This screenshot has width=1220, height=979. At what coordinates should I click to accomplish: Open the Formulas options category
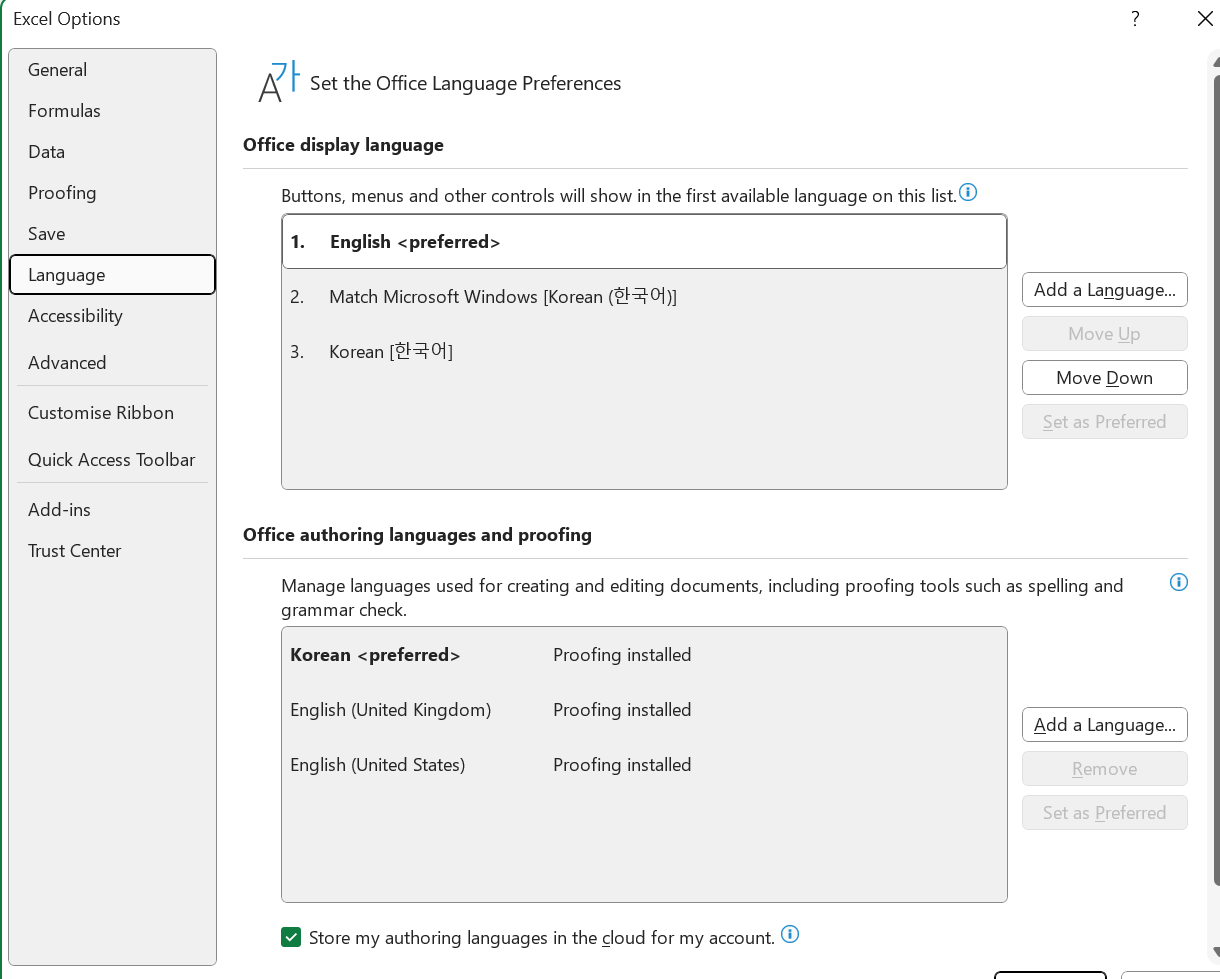click(112, 111)
